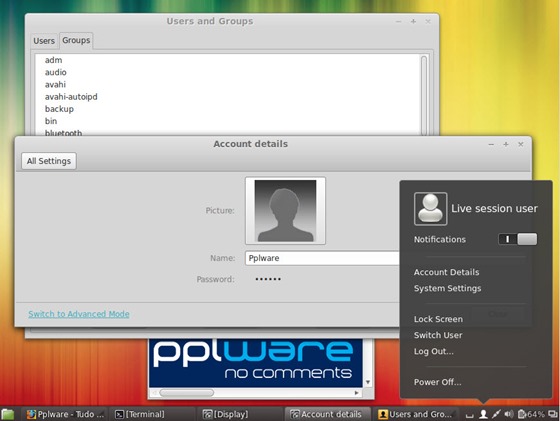
Task: Click the network connection plug icon in tray
Action: (x=496, y=414)
